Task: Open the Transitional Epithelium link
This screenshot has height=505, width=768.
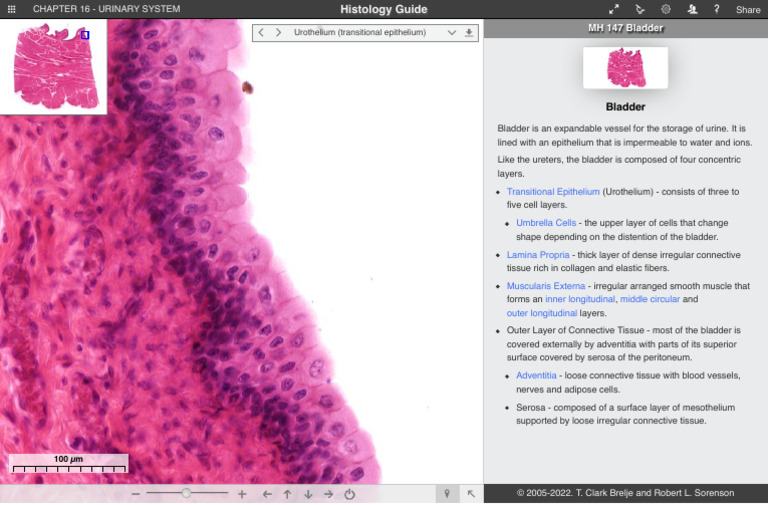Action: [553, 192]
